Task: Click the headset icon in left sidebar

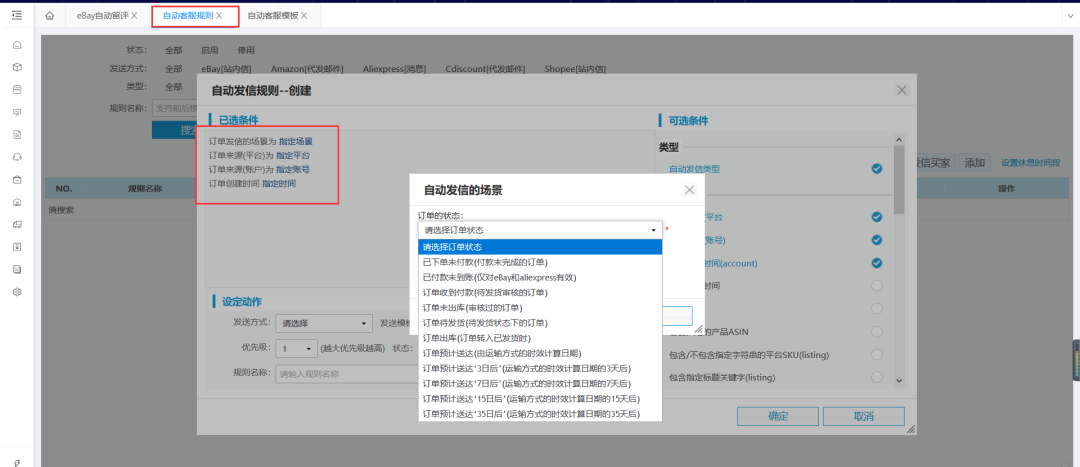Action: pos(17,157)
